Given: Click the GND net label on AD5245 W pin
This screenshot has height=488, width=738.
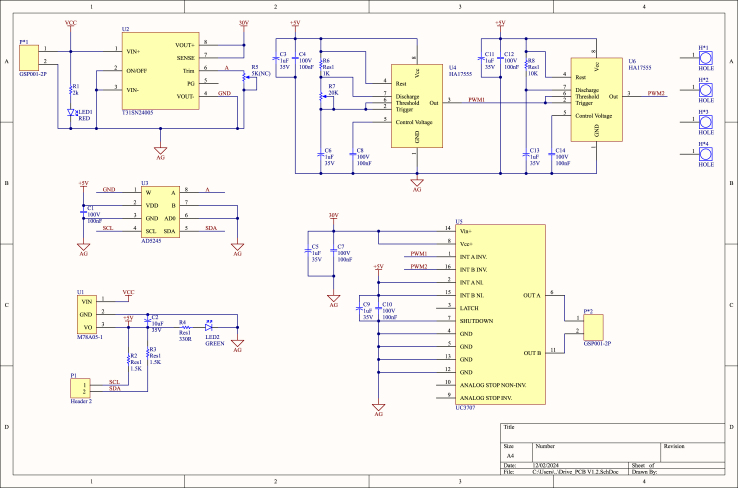Looking at the screenshot, I should [x=109, y=190].
